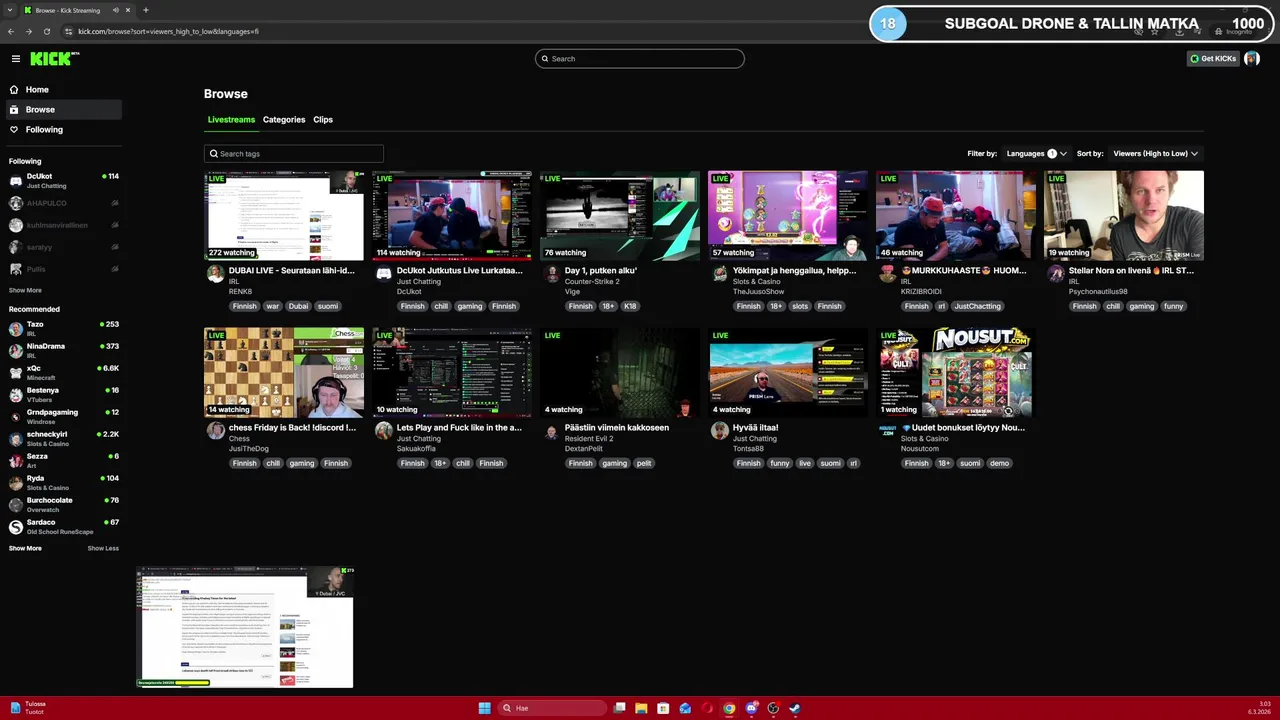Open NinaDrama channel in Recommended
1280x720 pixels.
pyautogui.click(x=64, y=351)
